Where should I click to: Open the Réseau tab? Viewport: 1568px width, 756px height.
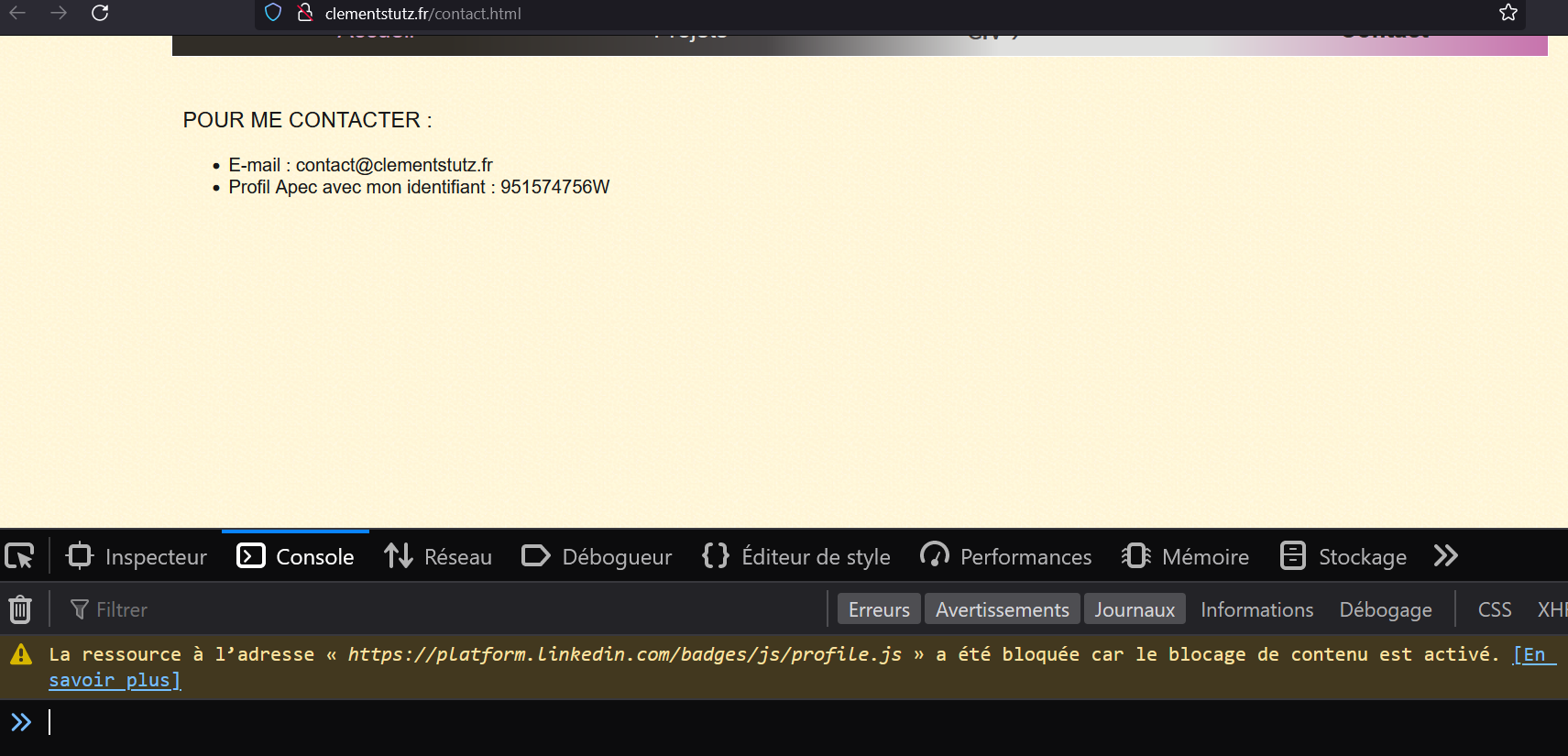point(438,556)
